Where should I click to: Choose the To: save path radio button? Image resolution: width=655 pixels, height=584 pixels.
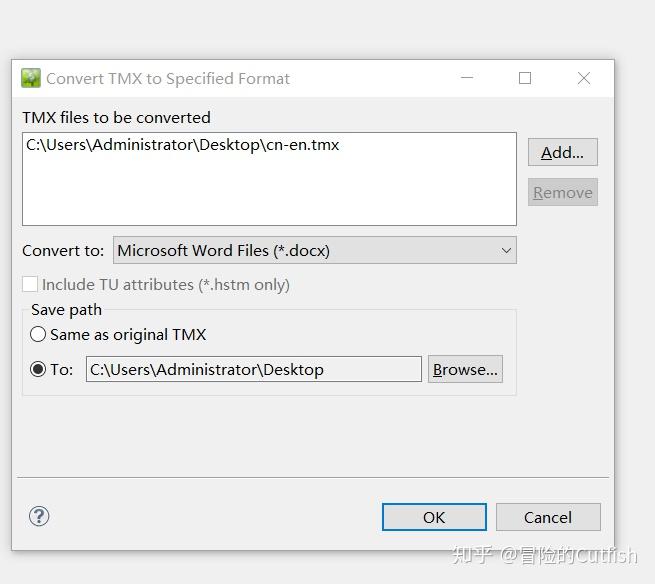[x=38, y=369]
